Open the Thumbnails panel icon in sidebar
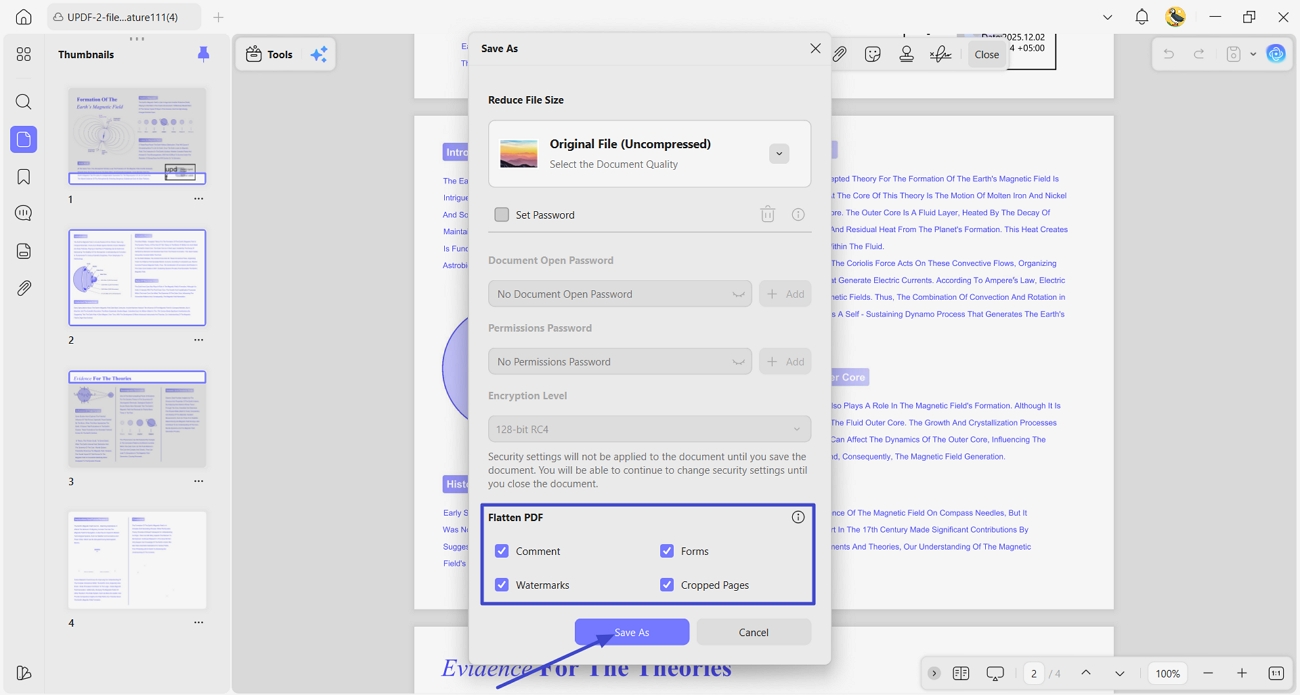Viewport: 1300px width, 695px height. pos(24,139)
